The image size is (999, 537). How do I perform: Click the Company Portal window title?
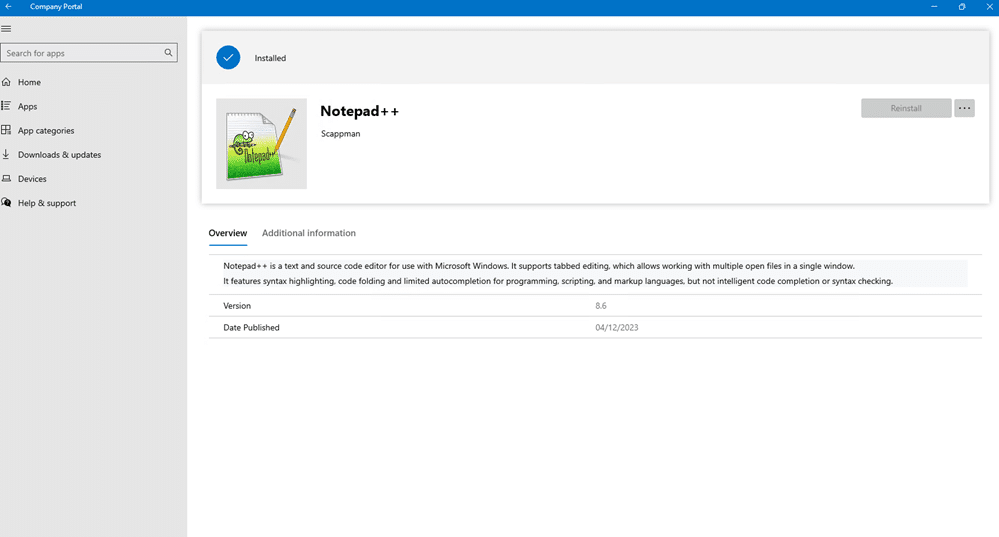click(56, 6)
